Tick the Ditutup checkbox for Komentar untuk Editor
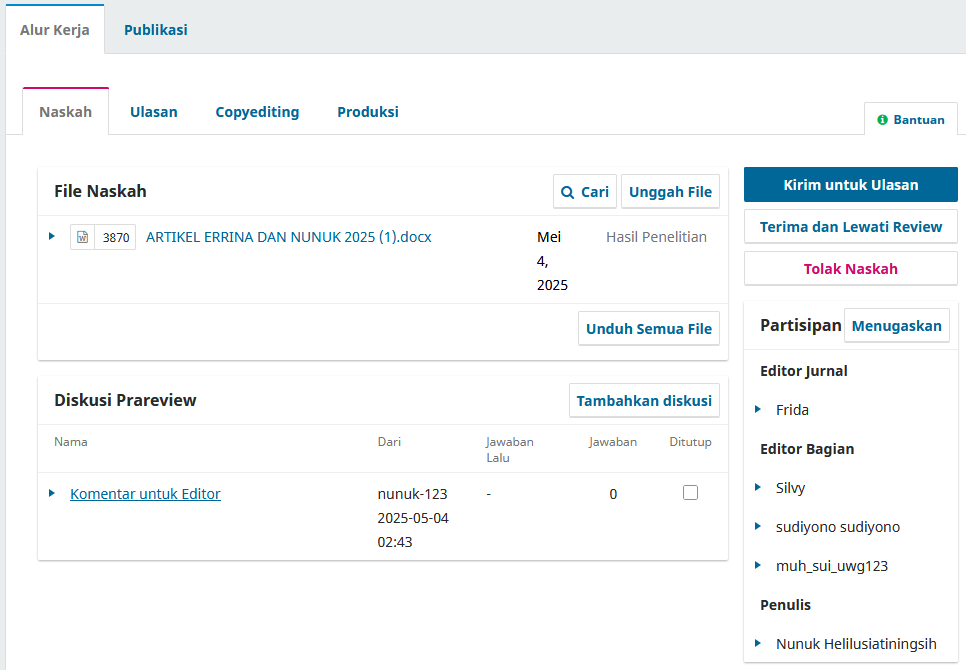Image resolution: width=966 pixels, height=670 pixels. [690, 493]
